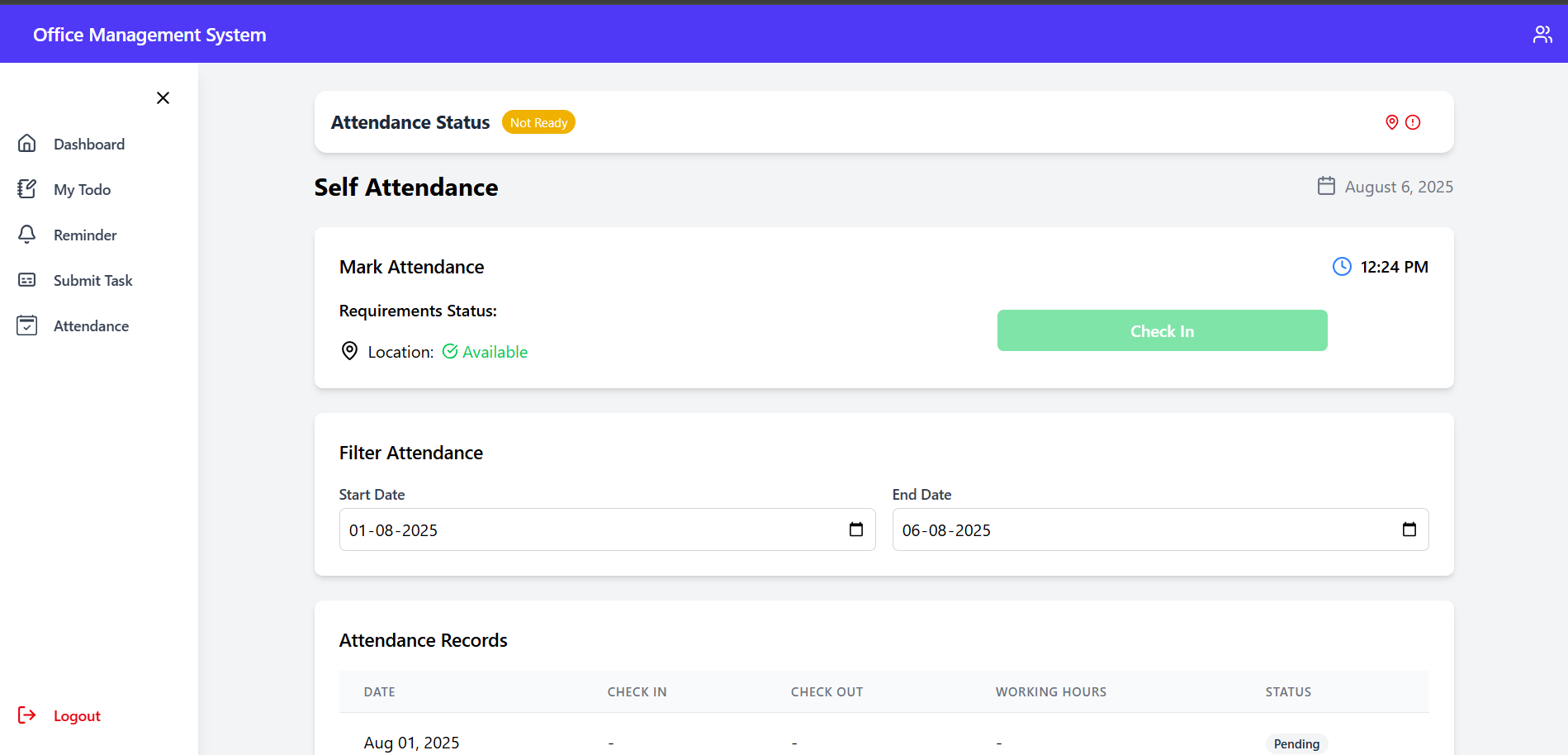
Task: Select Reminder in the sidebar
Action: click(85, 235)
